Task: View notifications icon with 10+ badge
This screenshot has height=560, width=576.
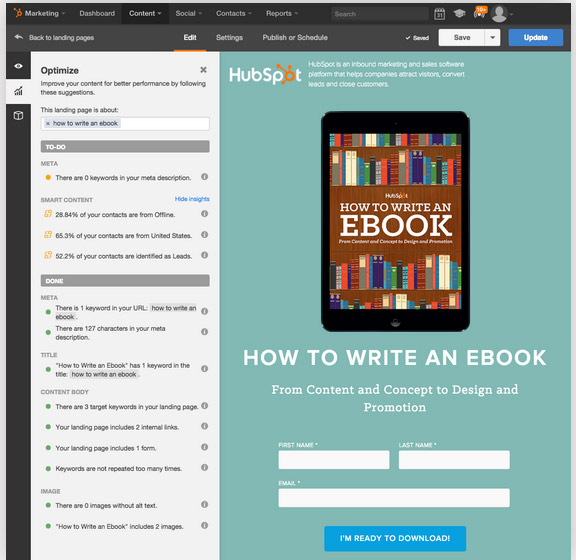Action: pos(480,13)
